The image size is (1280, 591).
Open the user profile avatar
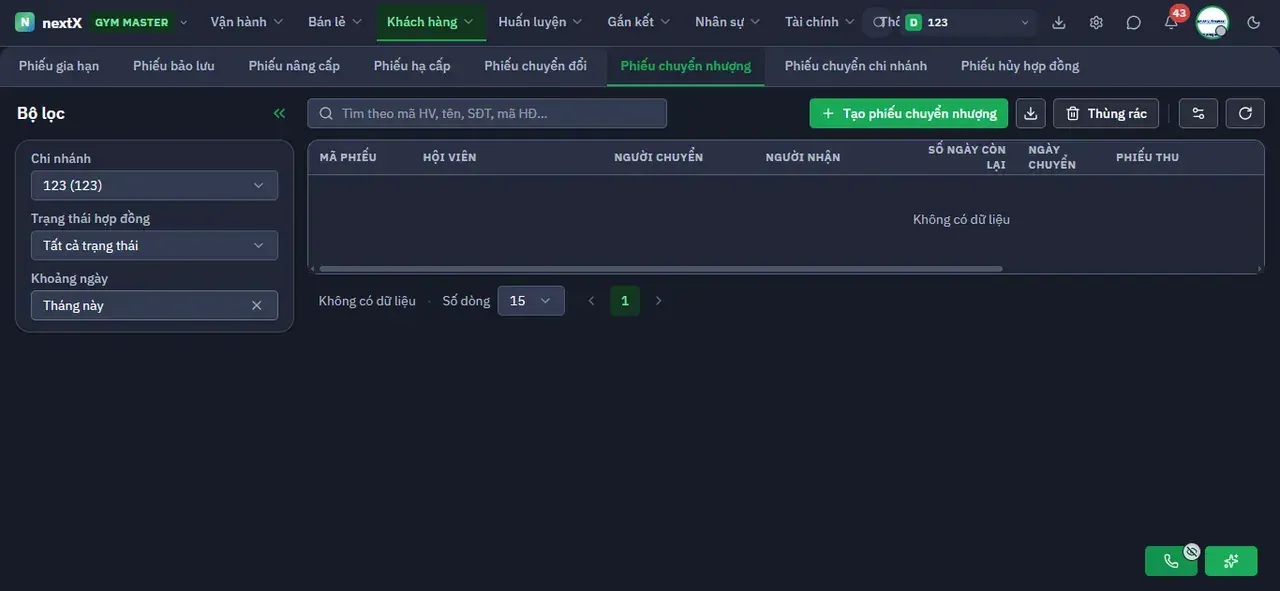click(x=1212, y=22)
